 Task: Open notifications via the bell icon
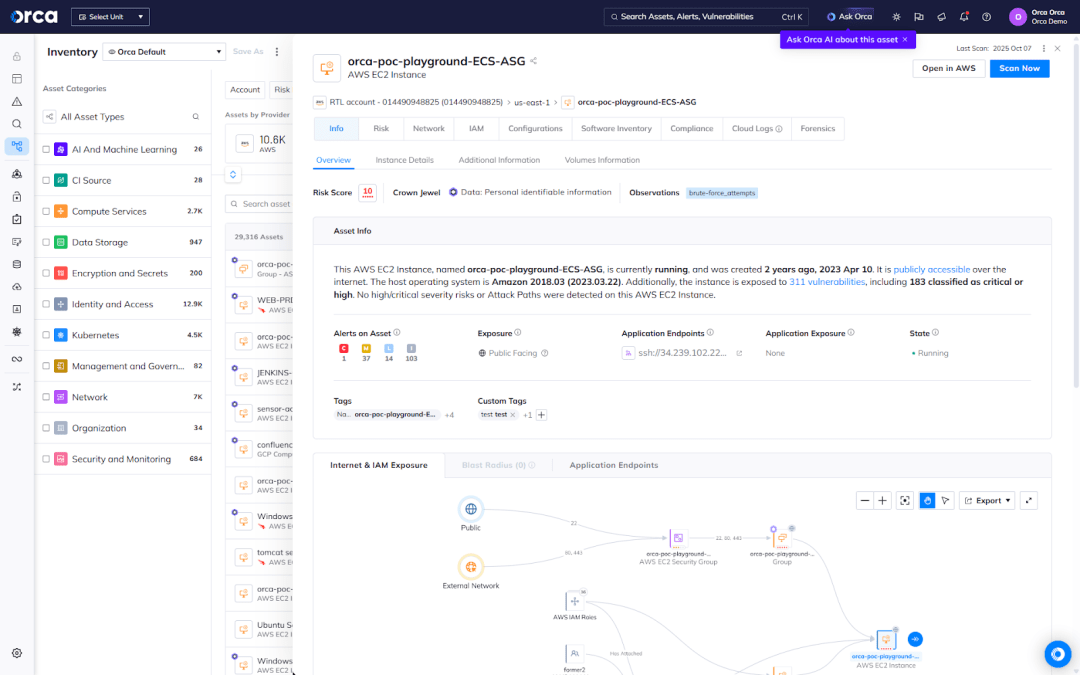pyautogui.click(x=963, y=17)
